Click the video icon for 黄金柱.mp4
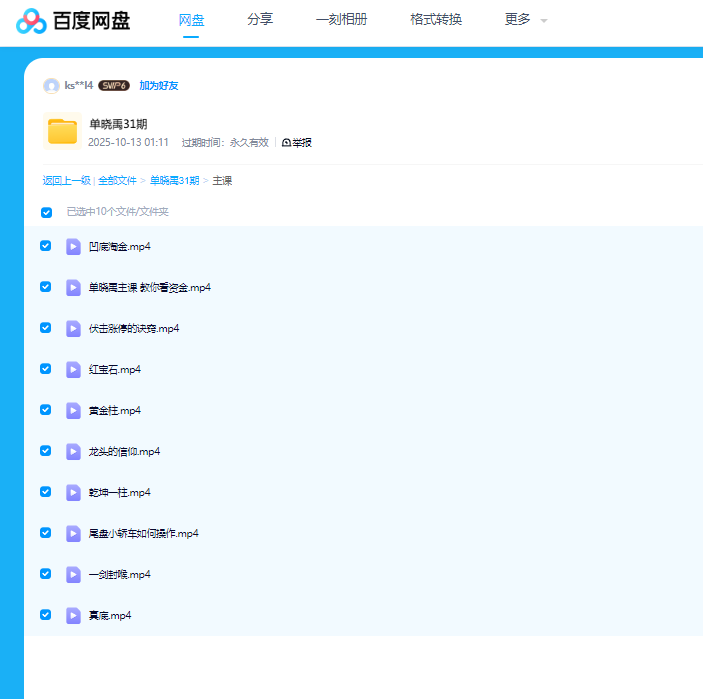This screenshot has height=699, width=703. pos(73,410)
